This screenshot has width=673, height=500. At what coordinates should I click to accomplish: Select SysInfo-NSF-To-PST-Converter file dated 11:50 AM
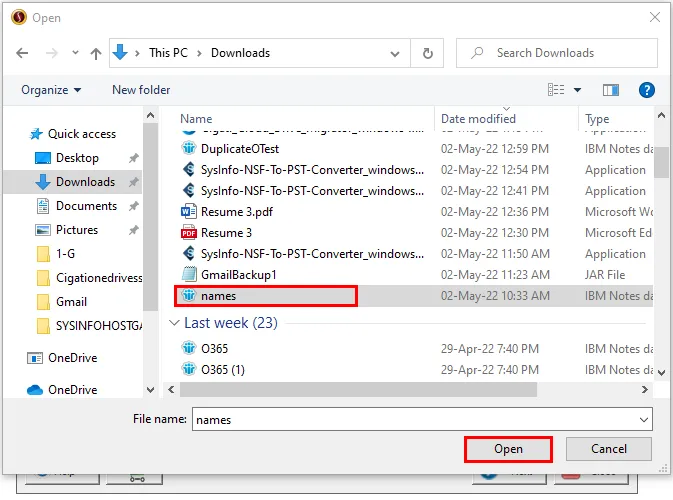[x=312, y=254]
